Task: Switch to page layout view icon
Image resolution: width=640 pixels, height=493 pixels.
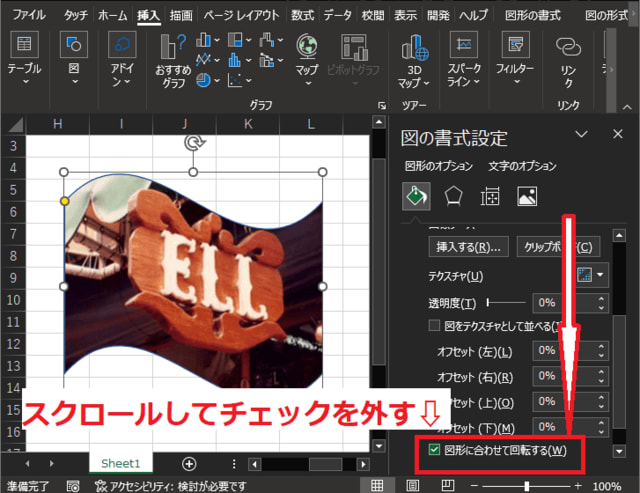Action: pos(412,486)
